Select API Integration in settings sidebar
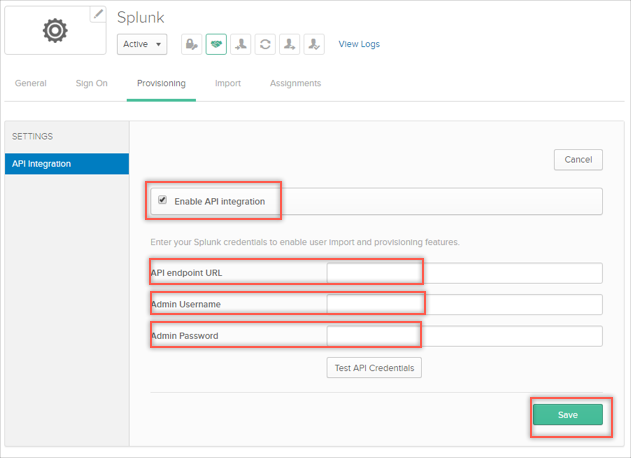 [x=66, y=164]
